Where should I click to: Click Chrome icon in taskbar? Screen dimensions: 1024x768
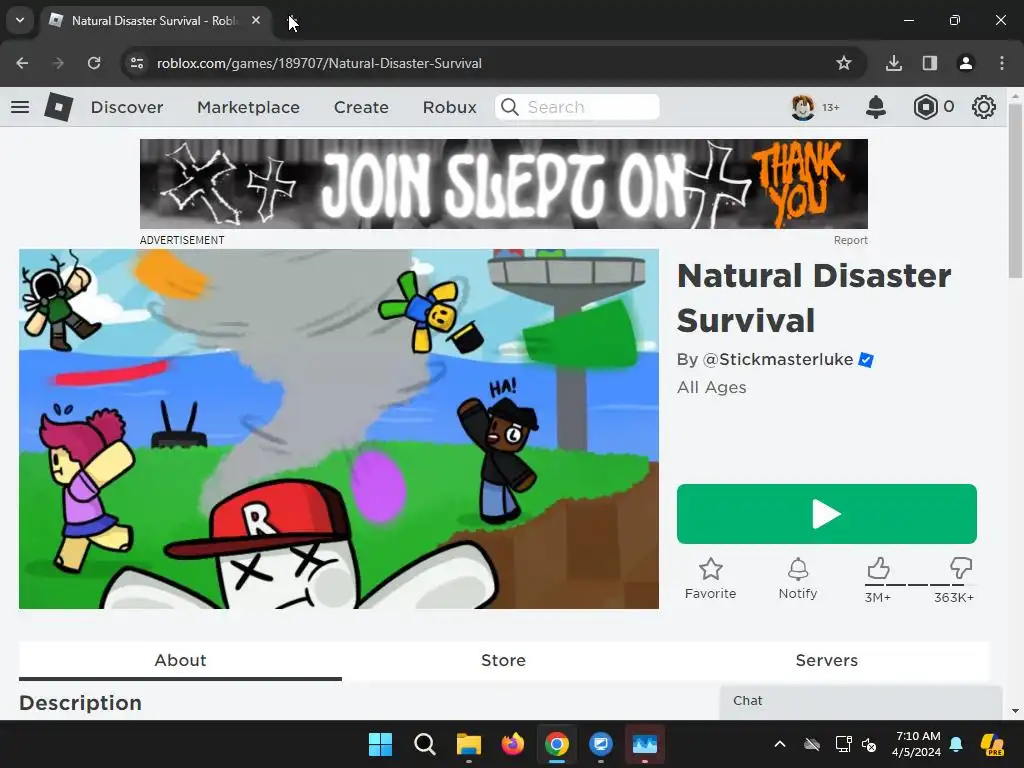pos(557,744)
